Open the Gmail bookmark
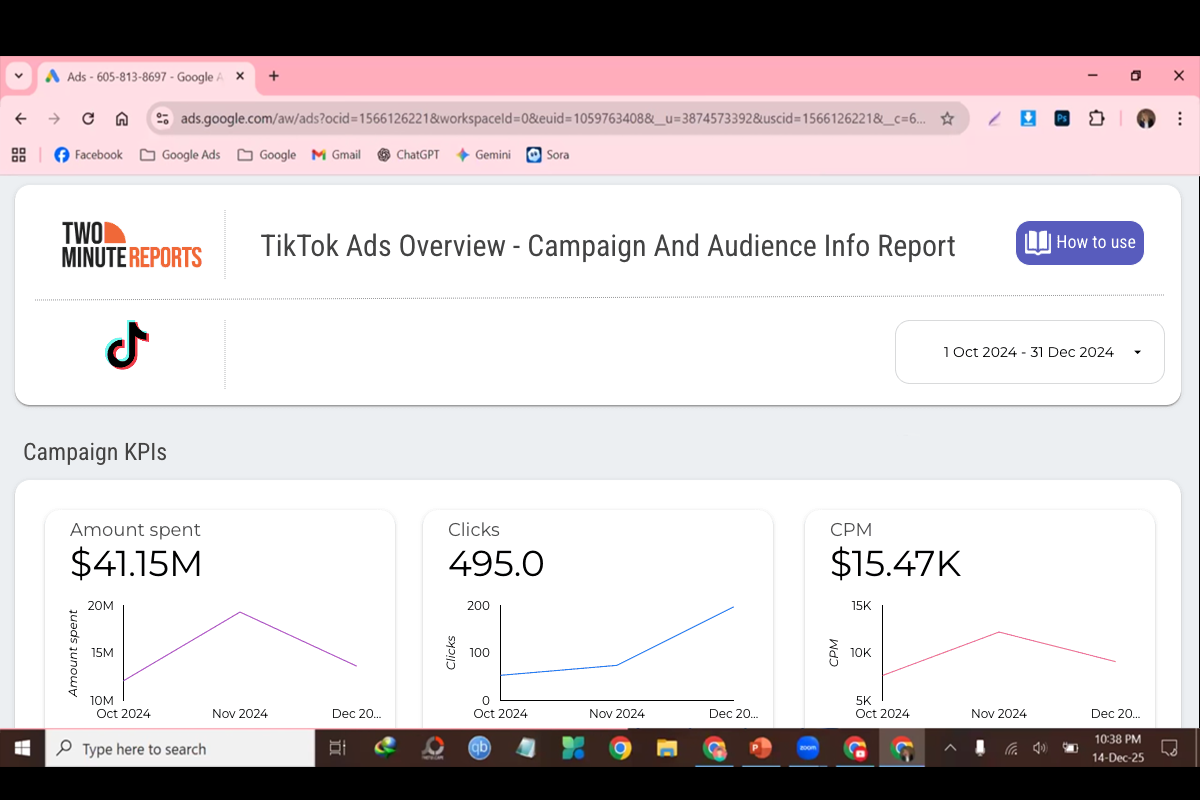Screen dimensions: 1200x800 [x=336, y=155]
